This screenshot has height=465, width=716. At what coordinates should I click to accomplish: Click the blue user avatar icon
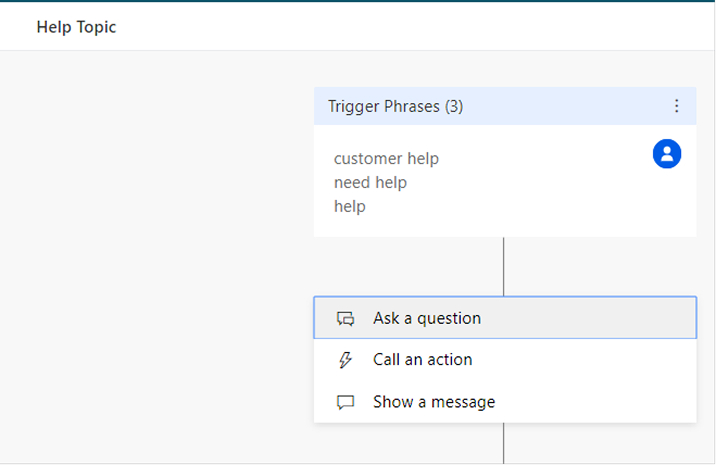coord(667,154)
